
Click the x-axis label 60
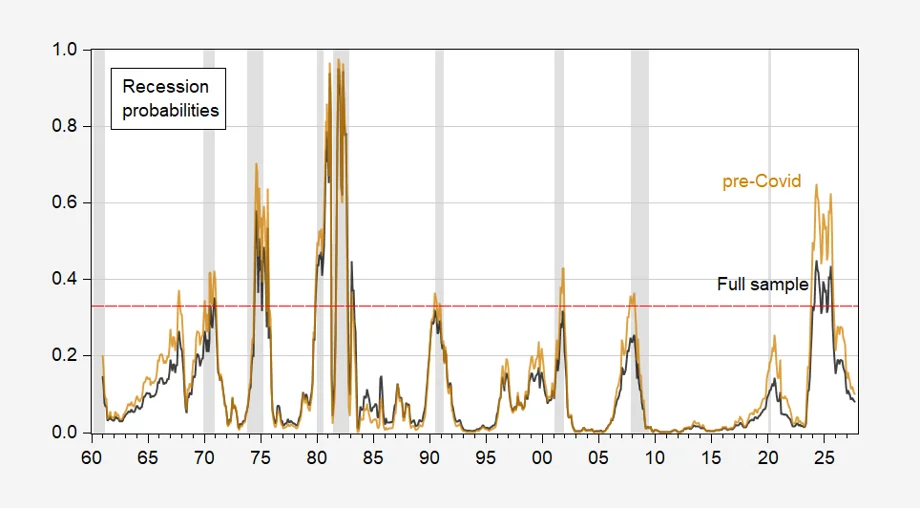coord(92,458)
